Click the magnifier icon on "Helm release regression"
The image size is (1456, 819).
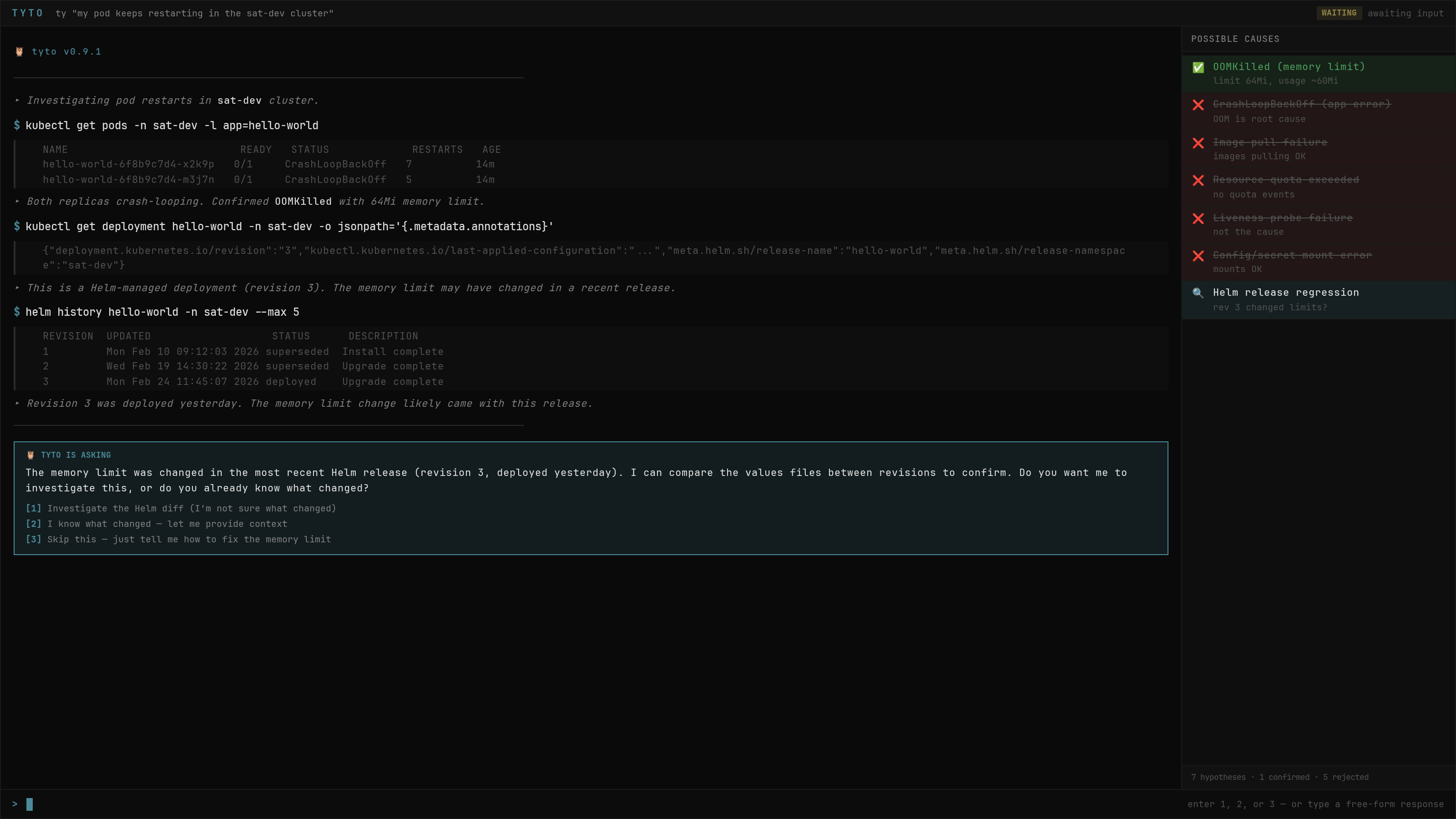(x=1199, y=293)
